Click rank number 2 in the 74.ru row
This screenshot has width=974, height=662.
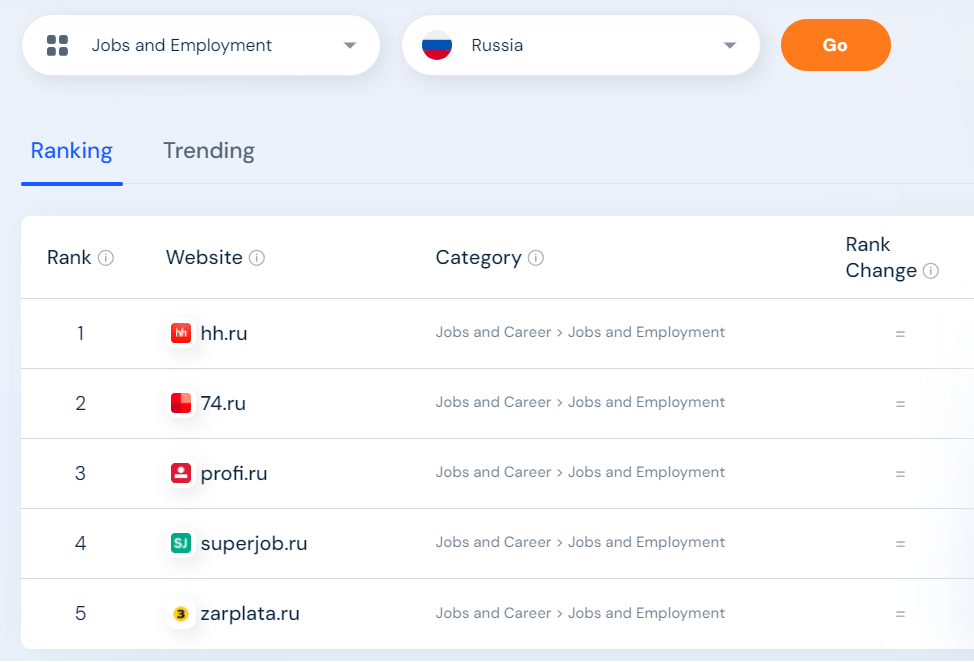[80, 404]
